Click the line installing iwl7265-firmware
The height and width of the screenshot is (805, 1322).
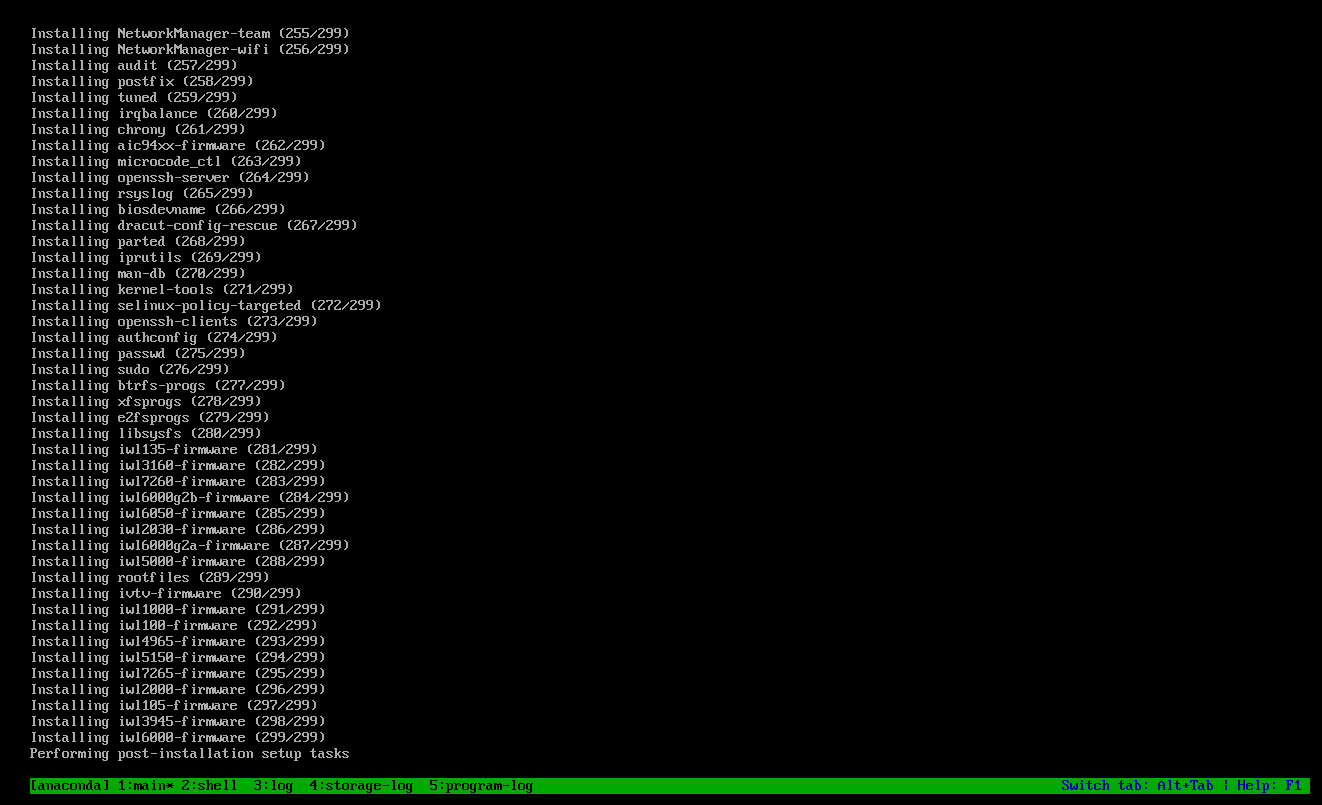(178, 674)
